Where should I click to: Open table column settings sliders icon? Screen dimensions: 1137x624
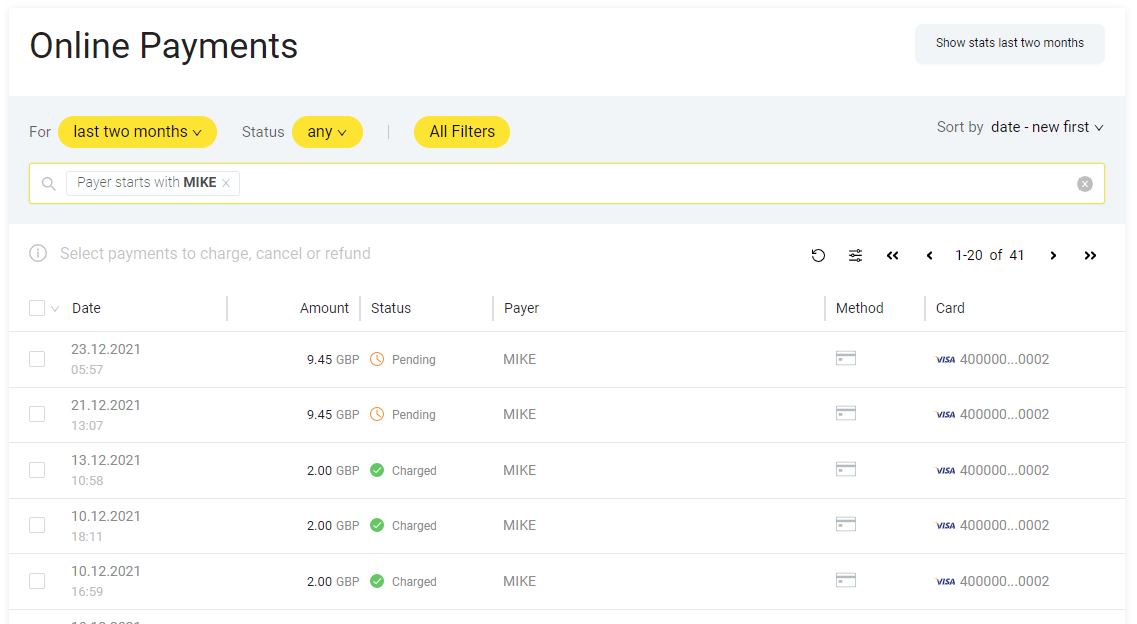tap(856, 255)
